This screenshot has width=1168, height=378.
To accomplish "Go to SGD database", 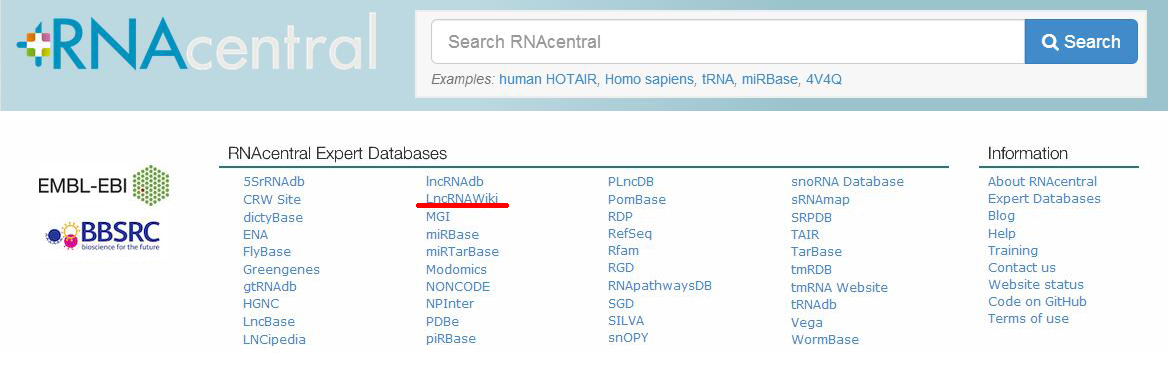I will 620,303.
